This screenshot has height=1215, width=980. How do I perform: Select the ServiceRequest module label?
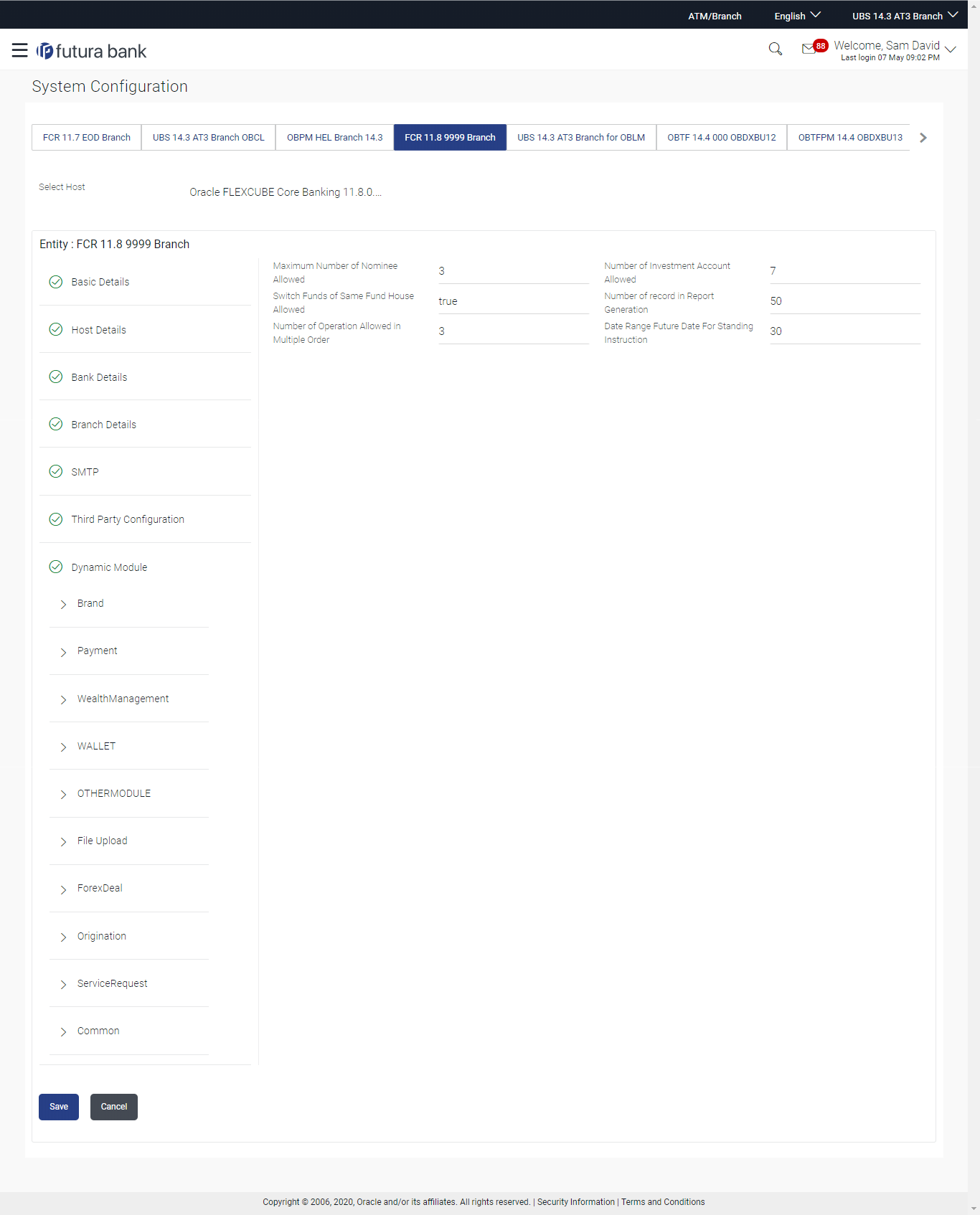click(112, 983)
